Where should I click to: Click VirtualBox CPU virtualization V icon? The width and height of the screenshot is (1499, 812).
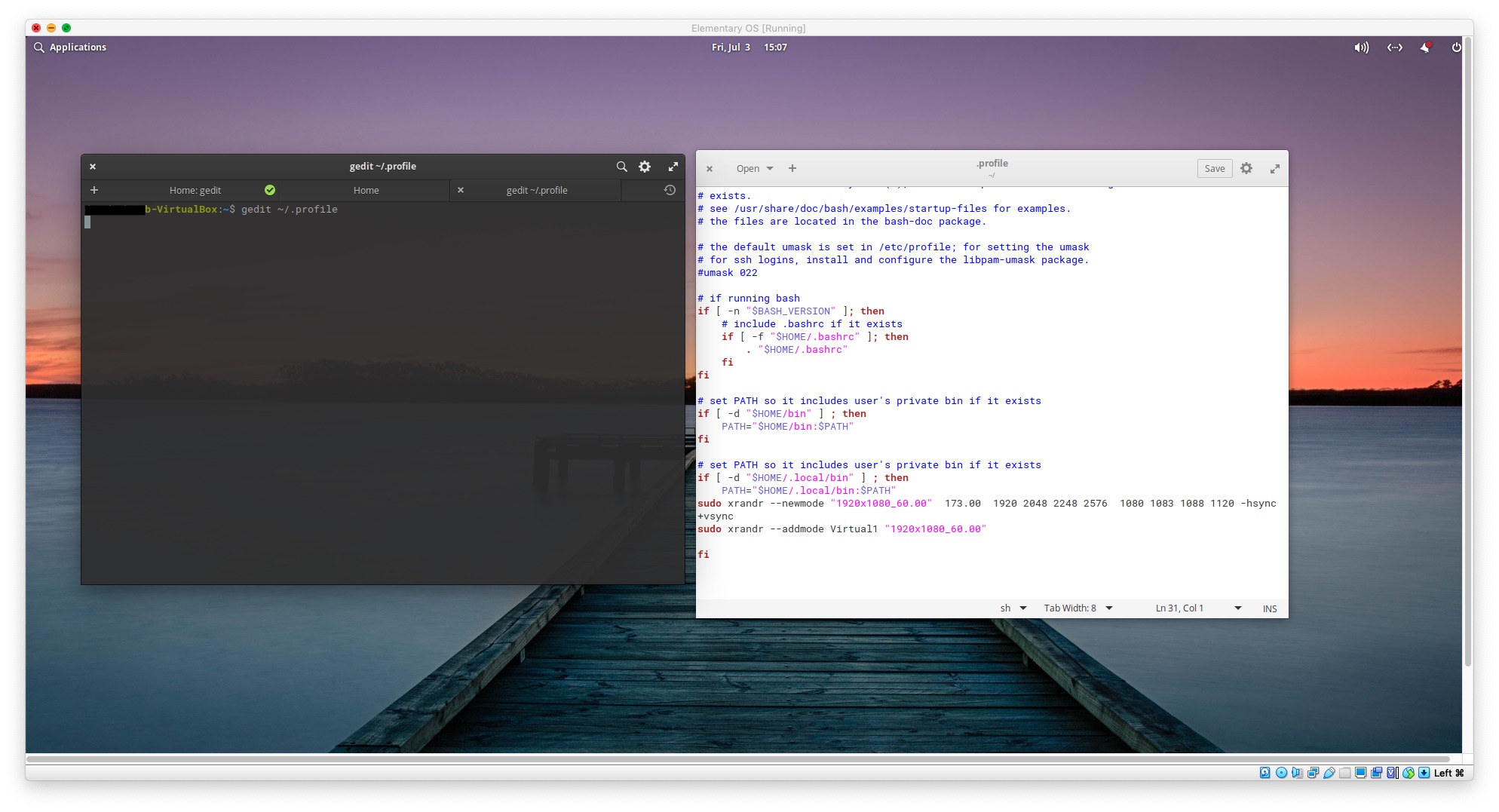tap(1392, 773)
